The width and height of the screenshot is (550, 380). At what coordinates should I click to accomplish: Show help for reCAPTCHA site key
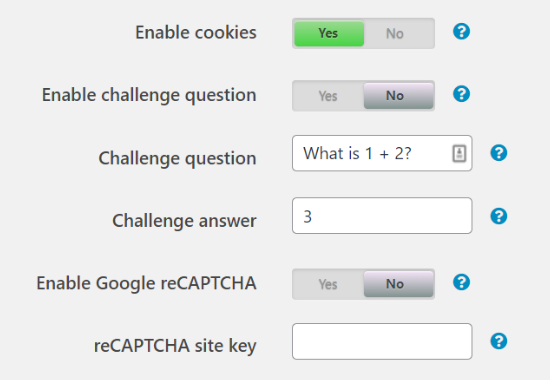pos(498,341)
